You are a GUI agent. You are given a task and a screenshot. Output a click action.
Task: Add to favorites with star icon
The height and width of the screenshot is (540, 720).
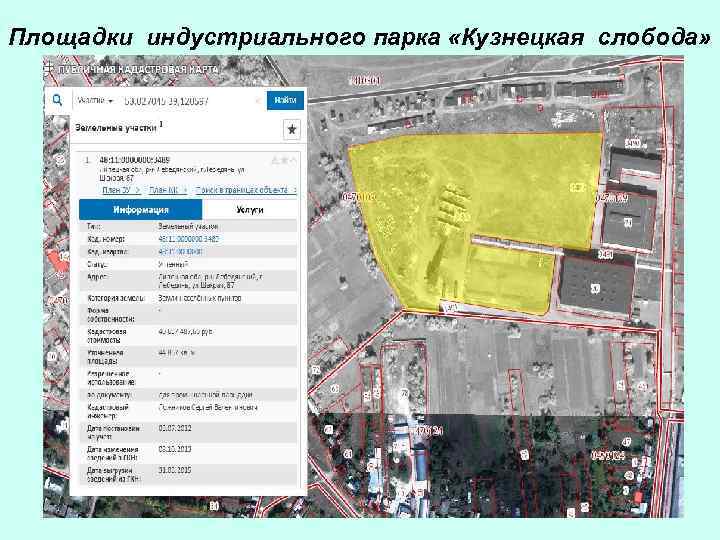point(292,130)
